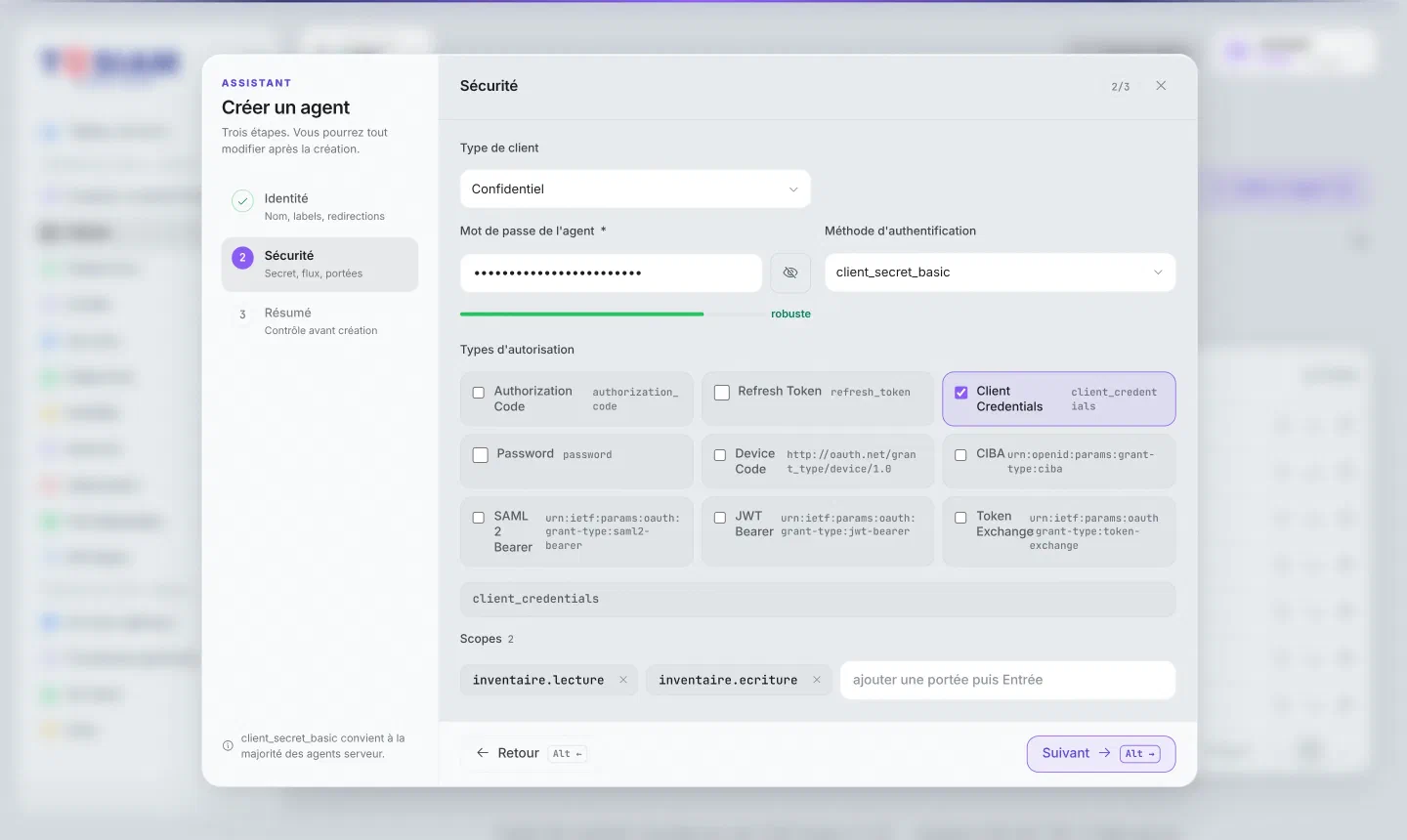Viewport: 1407px width, 840px height.
Task: Click the 'Créer un agent' title
Action: coord(285,107)
